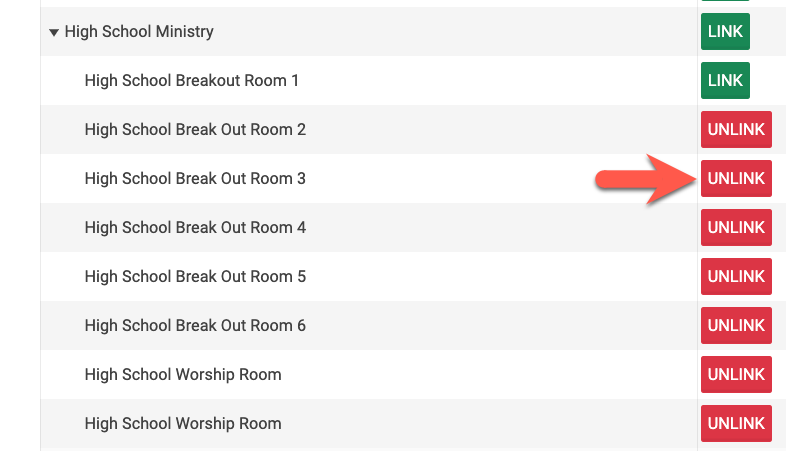
Task: Unlink High School Break Out Room 2
Action: coord(736,129)
